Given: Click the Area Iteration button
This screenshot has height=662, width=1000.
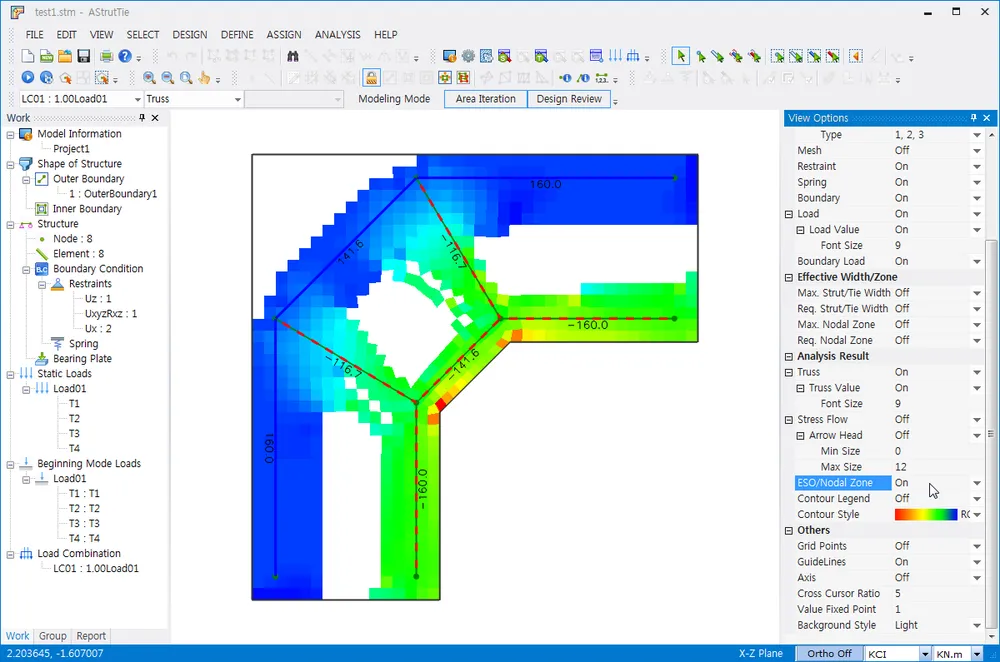Looking at the screenshot, I should [x=485, y=99].
